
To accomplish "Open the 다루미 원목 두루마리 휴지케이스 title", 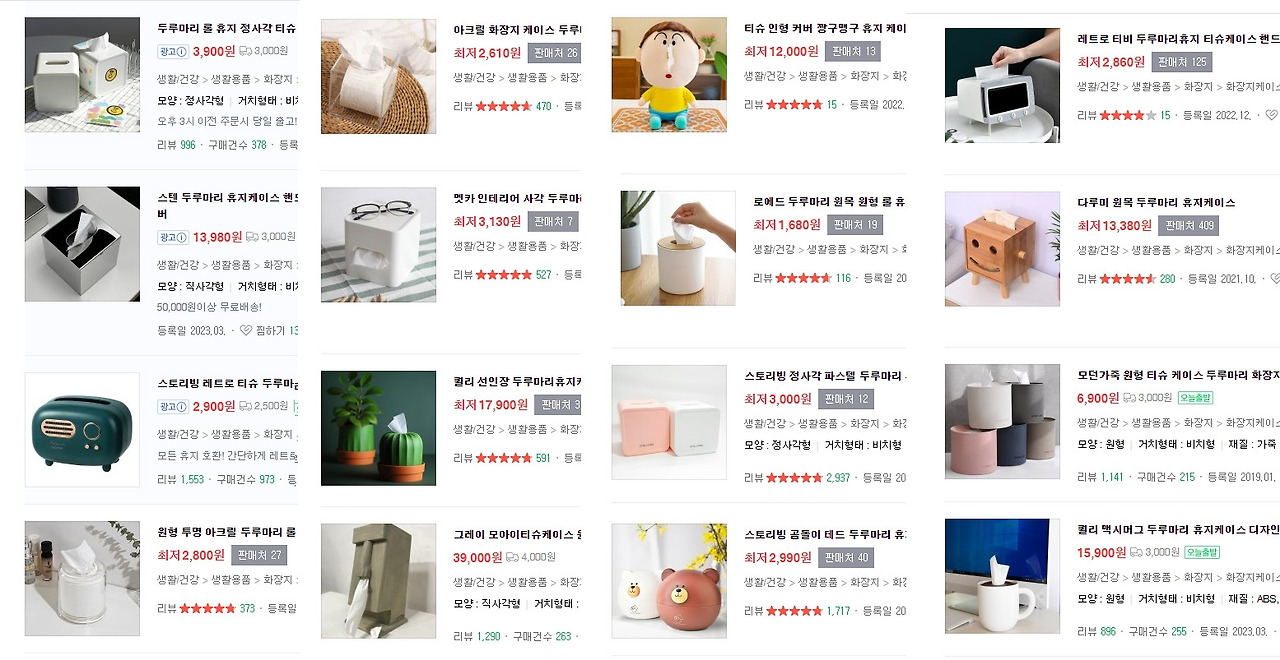I will coord(1156,203).
